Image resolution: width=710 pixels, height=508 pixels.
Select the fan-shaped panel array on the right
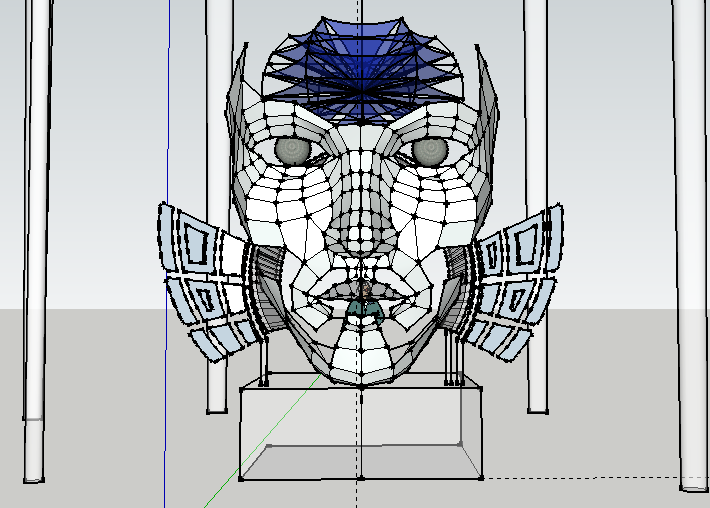coord(516,281)
